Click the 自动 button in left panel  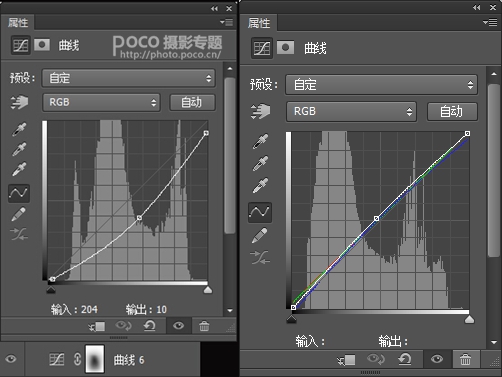coord(192,102)
